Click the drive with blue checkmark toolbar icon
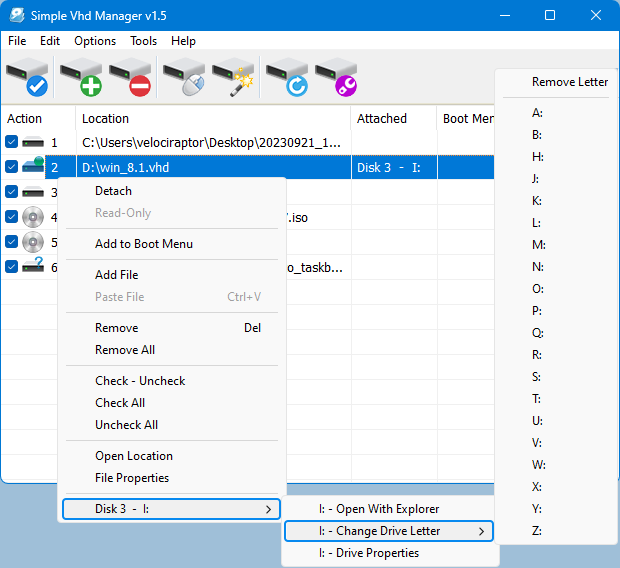620x568 pixels. [x=27, y=78]
